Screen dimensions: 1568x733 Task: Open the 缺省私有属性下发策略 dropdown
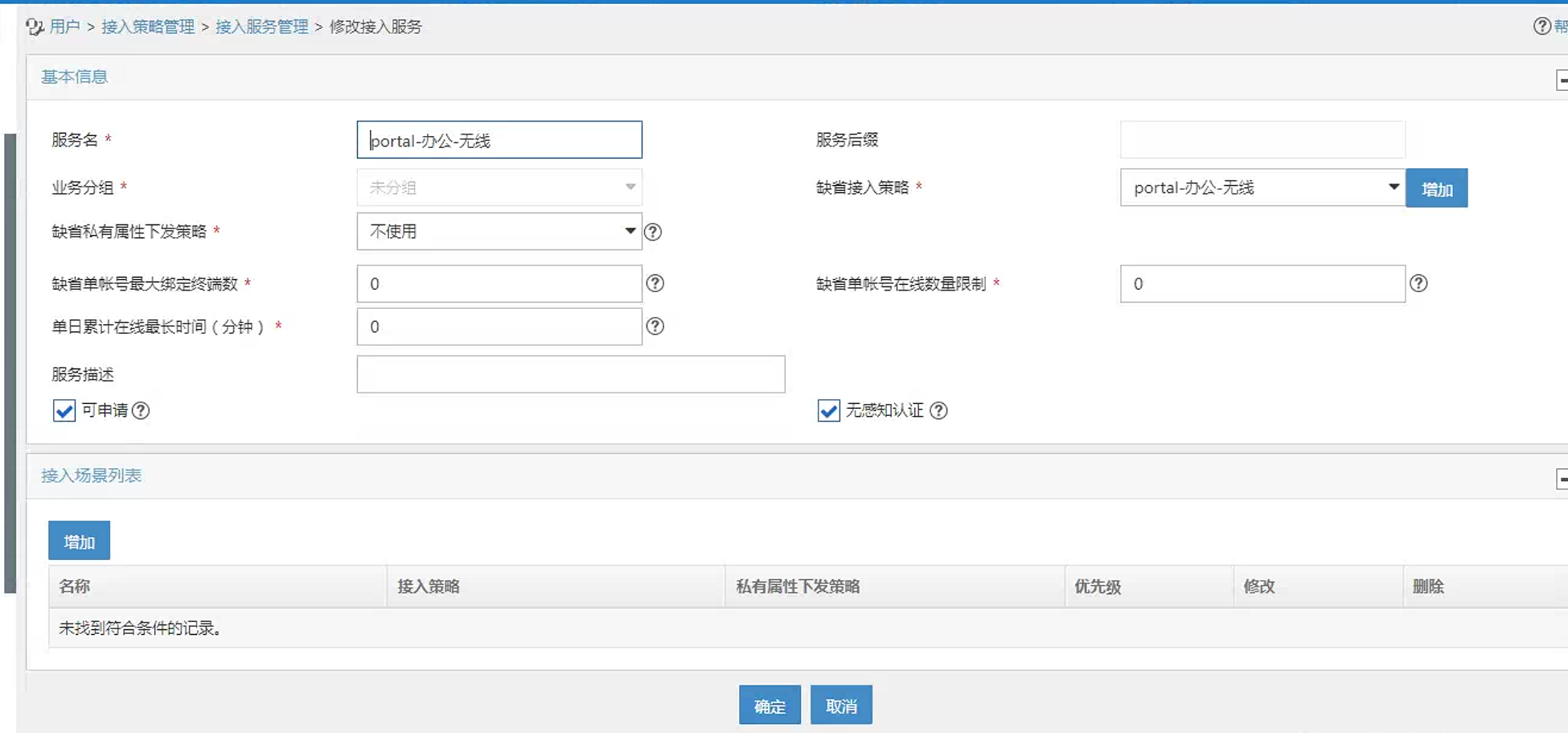pos(499,232)
